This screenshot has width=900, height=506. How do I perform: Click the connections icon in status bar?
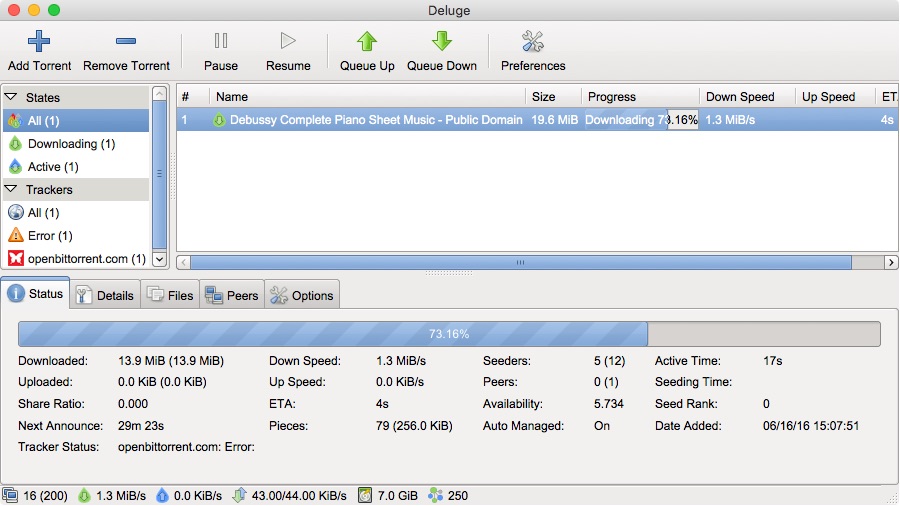10,496
